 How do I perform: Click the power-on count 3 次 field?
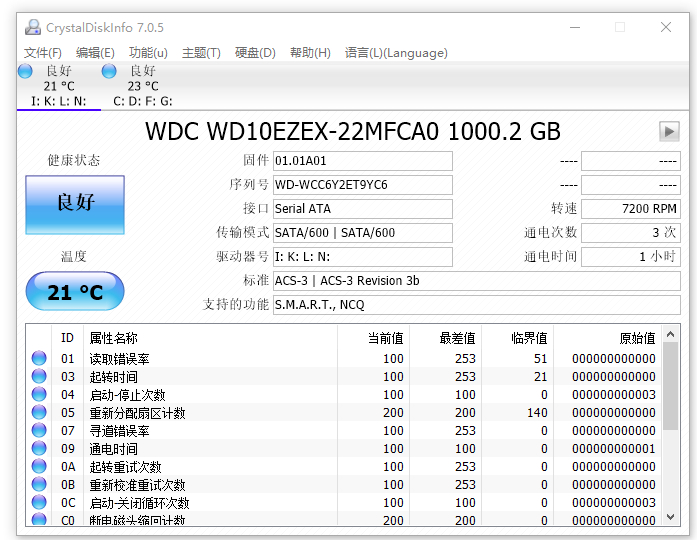631,233
